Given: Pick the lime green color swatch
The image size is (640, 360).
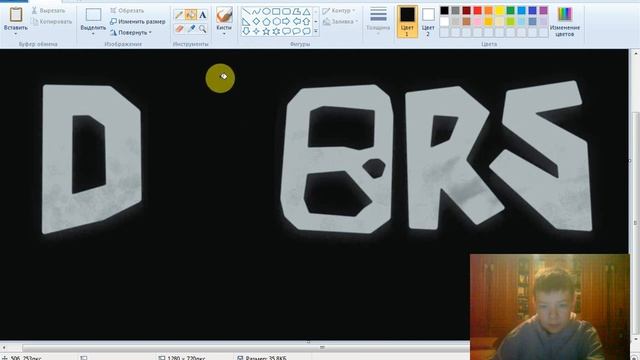Looking at the screenshot, I should click(511, 21).
